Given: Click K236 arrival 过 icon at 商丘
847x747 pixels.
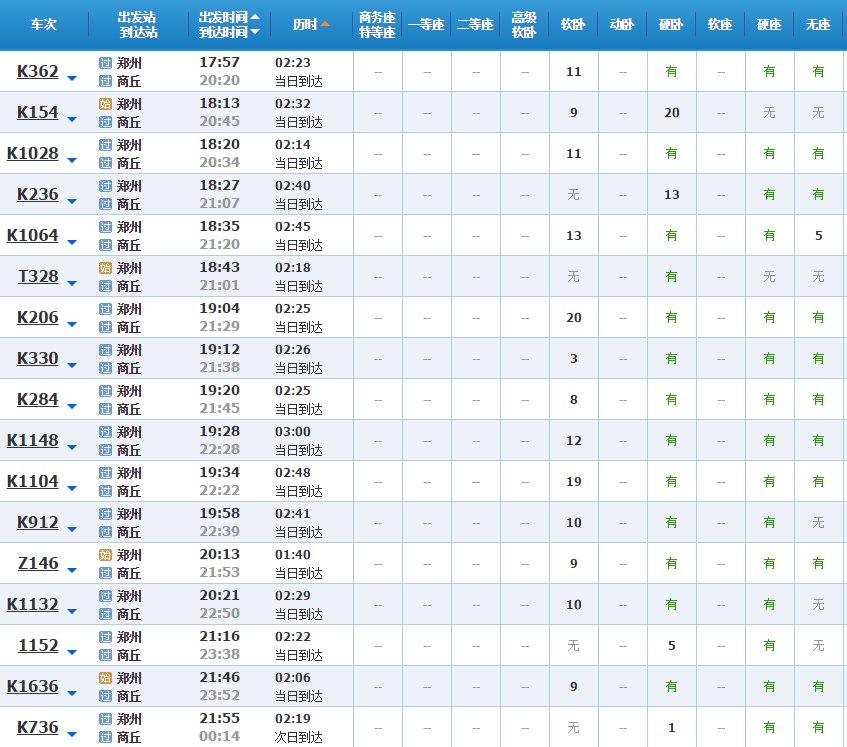Looking at the screenshot, I should 105,204.
